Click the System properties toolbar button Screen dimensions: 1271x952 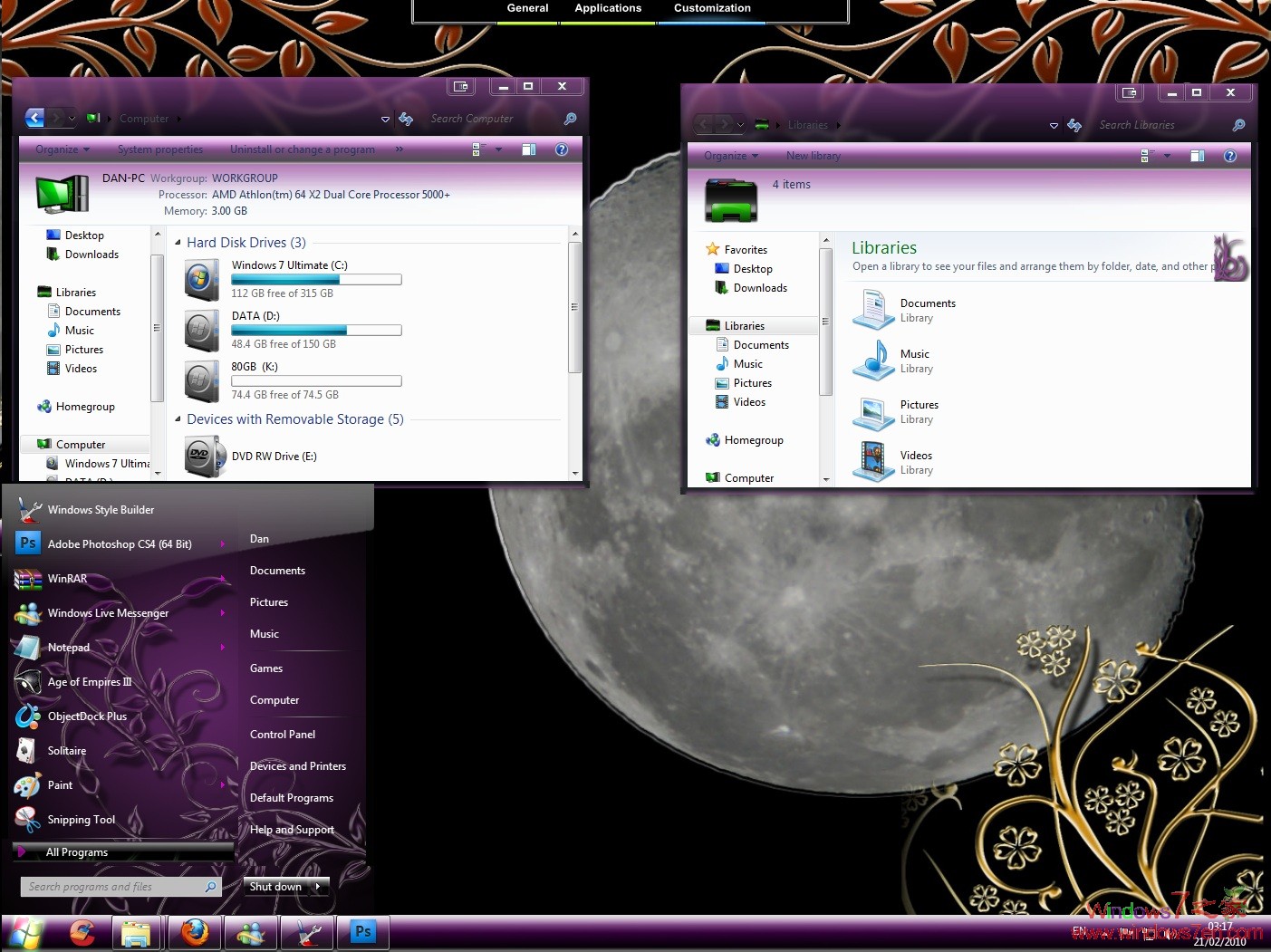160,149
